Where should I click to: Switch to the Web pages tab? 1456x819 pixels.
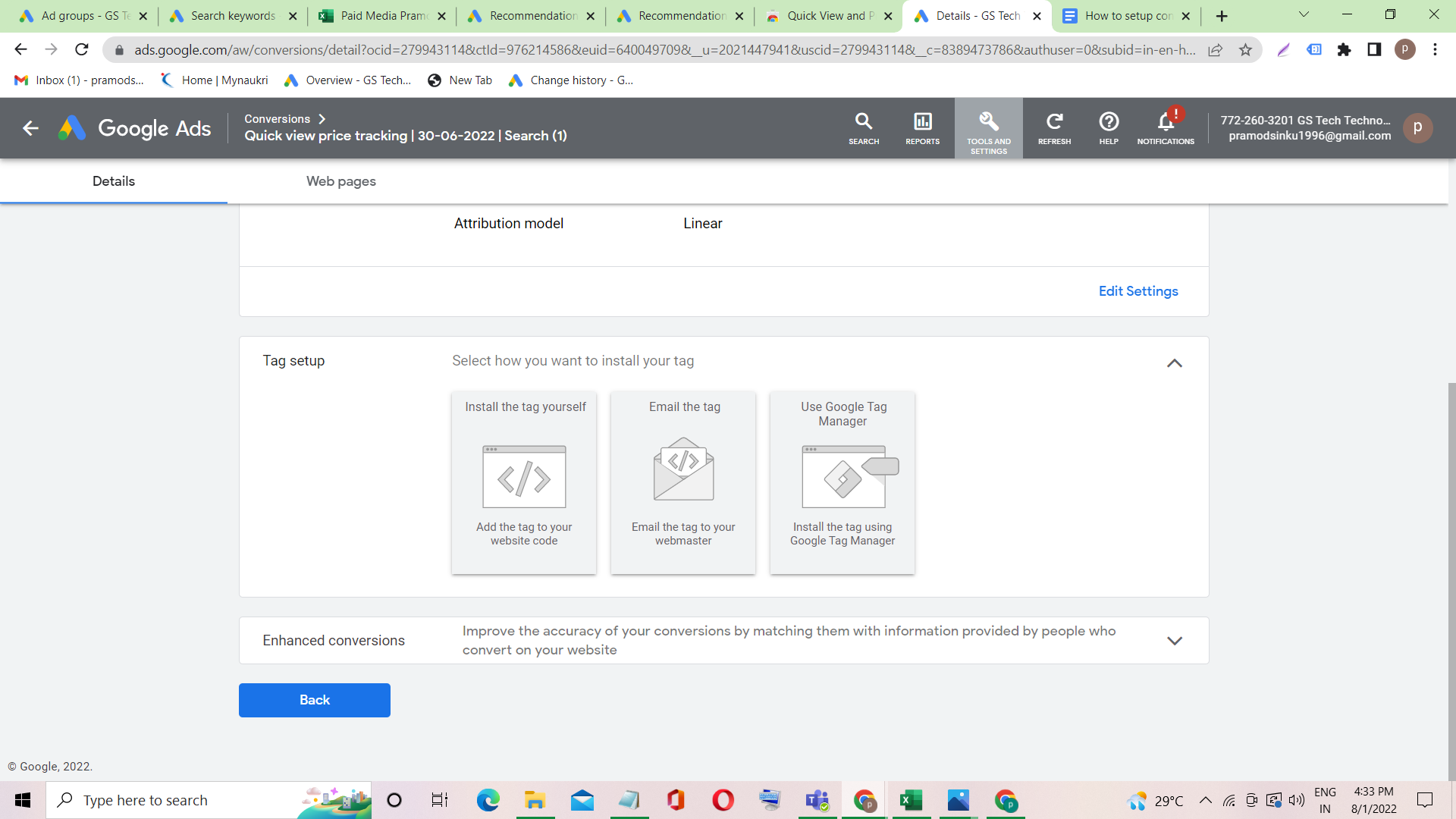click(x=340, y=181)
